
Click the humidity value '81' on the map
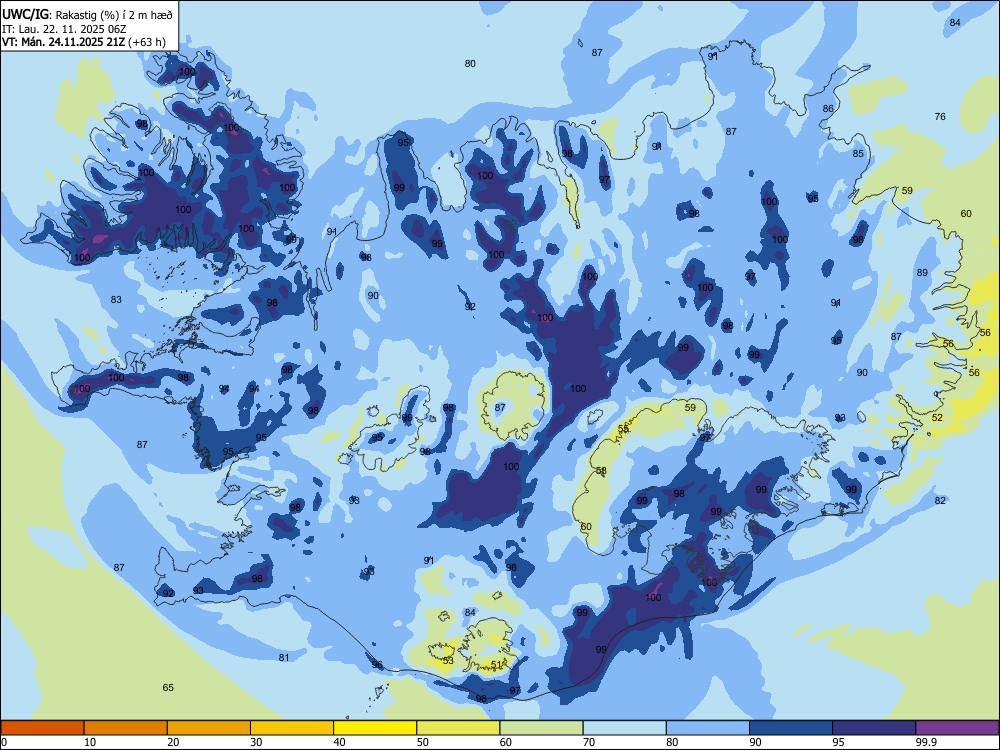point(284,658)
